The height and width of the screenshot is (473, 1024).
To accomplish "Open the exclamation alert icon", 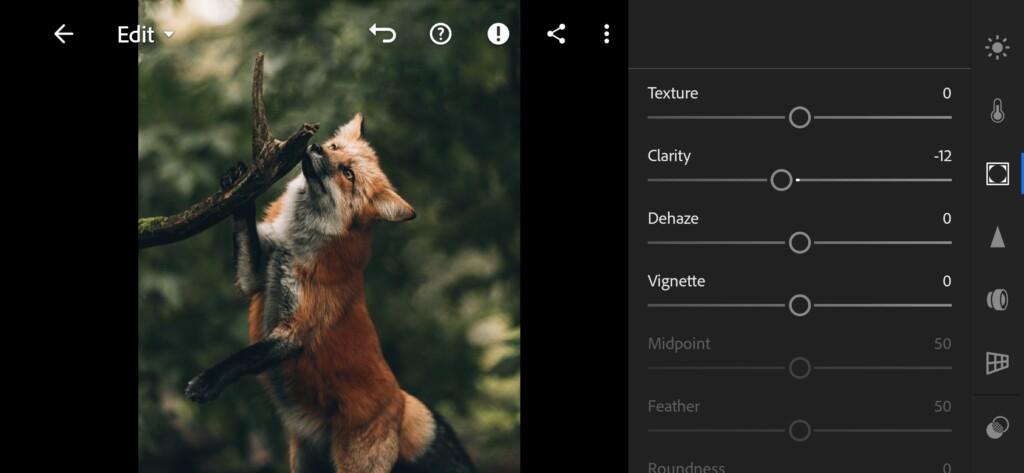I will [x=498, y=34].
